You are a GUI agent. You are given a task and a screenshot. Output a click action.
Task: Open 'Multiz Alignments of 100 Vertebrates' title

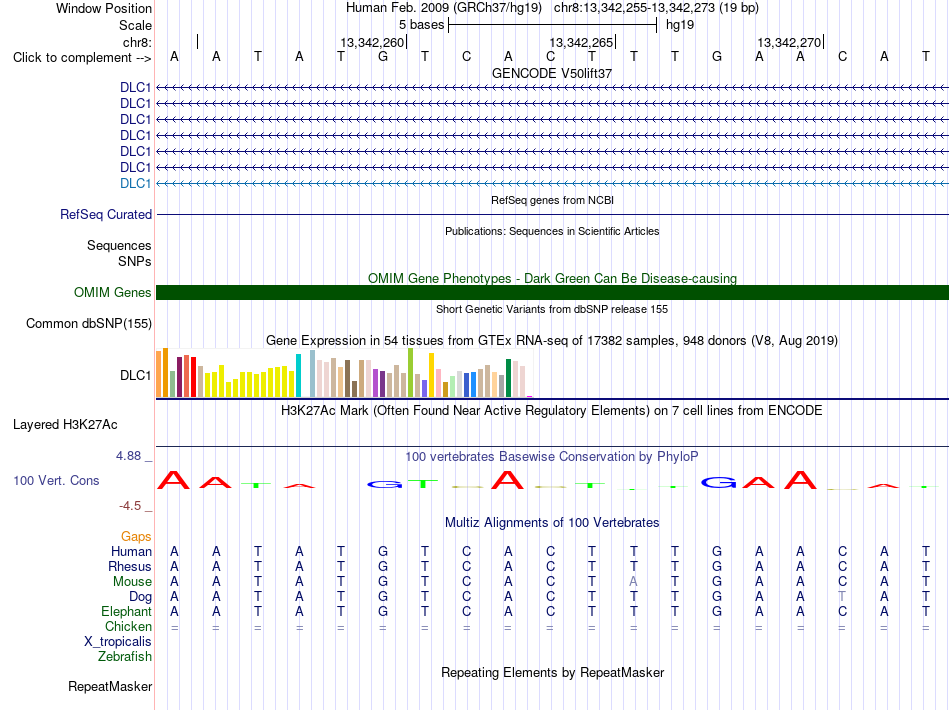pos(552,523)
